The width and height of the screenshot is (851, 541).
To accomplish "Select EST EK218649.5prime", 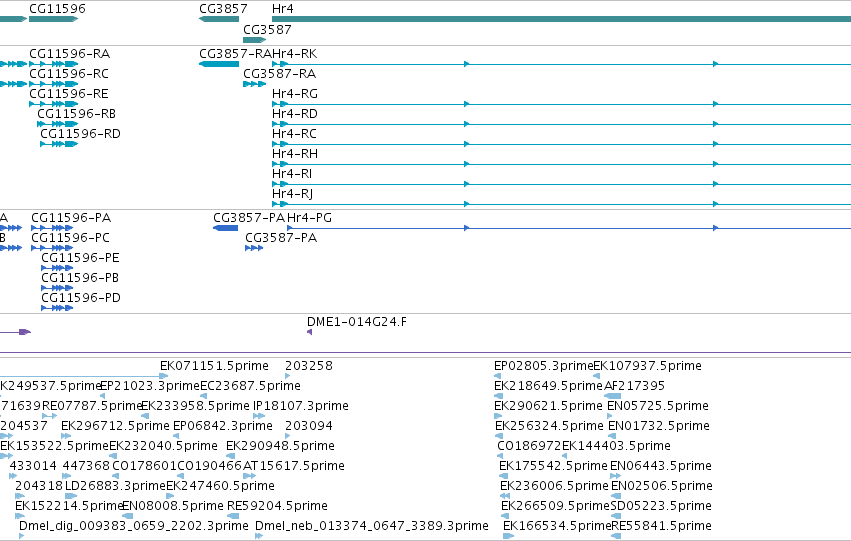I will [x=549, y=386].
